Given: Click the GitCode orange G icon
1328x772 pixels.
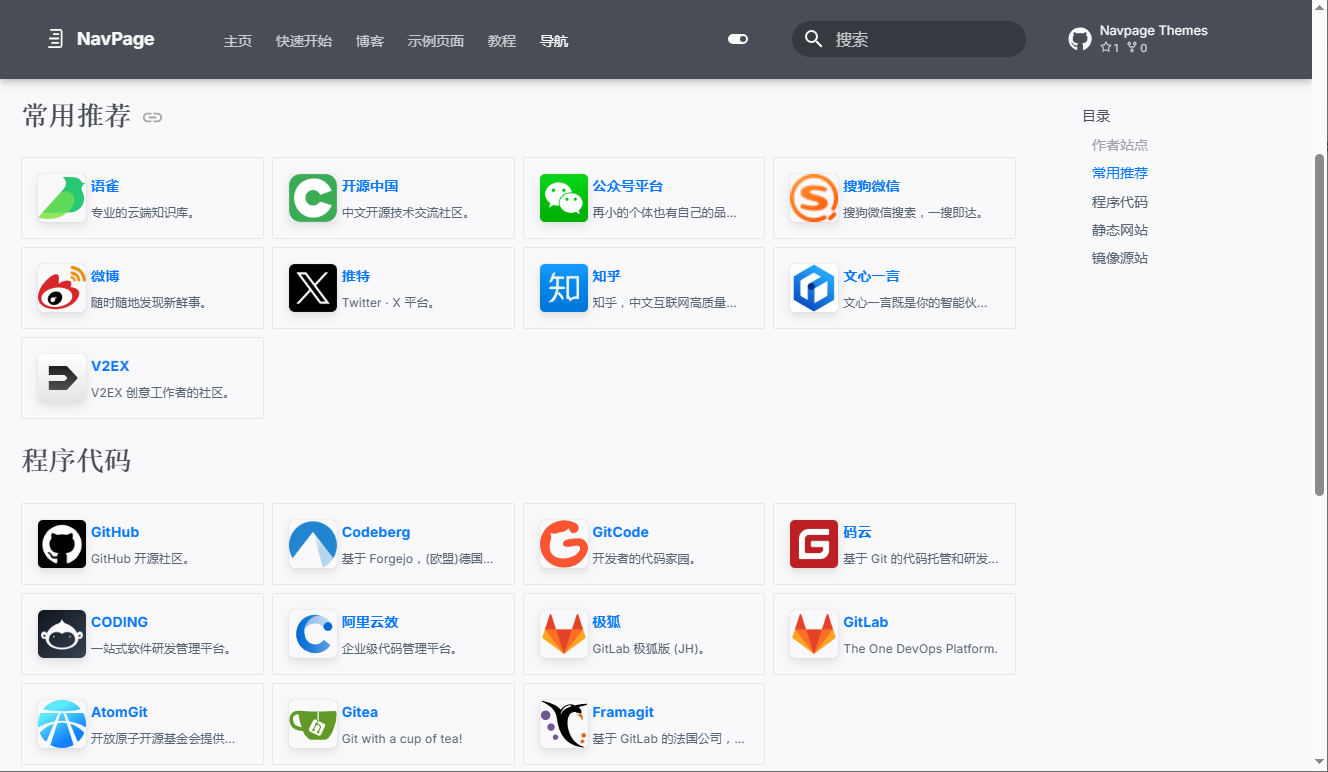Looking at the screenshot, I should point(564,544).
